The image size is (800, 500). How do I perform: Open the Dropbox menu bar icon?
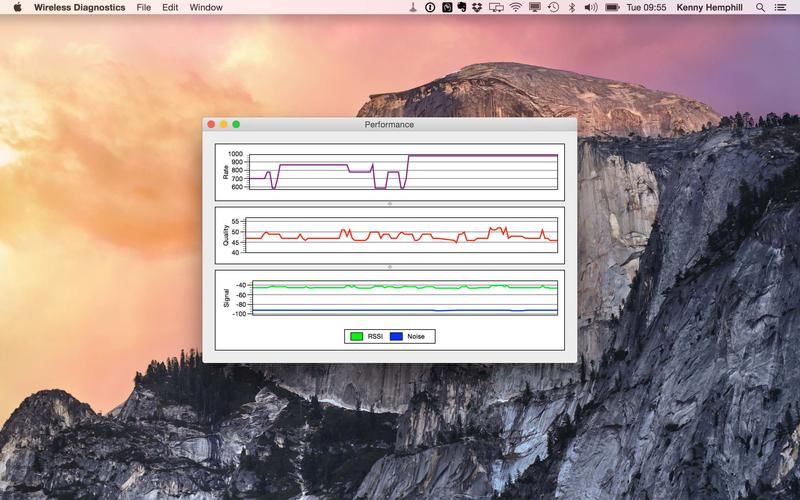coord(477,8)
